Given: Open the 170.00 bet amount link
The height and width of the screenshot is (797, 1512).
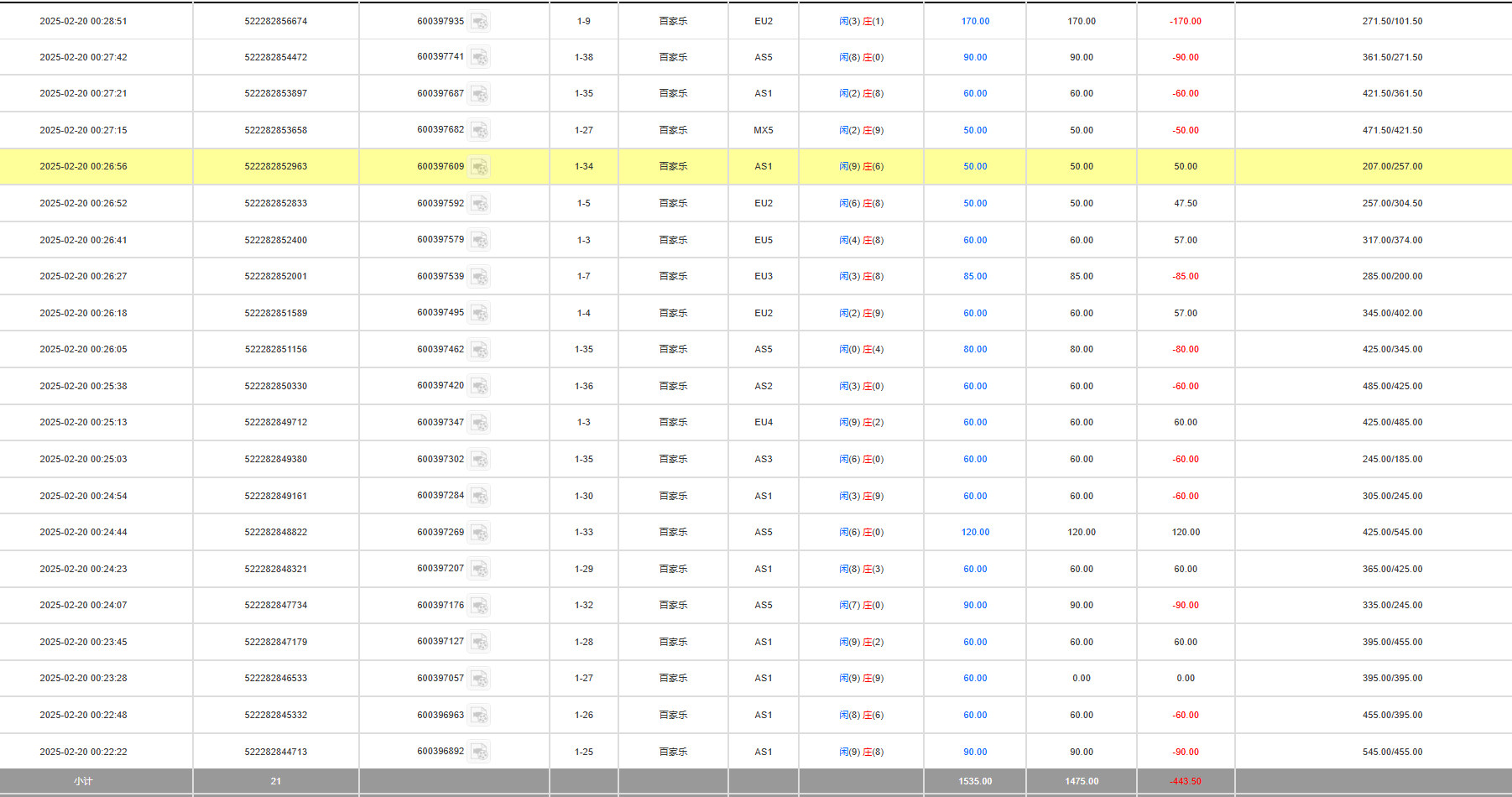Looking at the screenshot, I should [975, 22].
